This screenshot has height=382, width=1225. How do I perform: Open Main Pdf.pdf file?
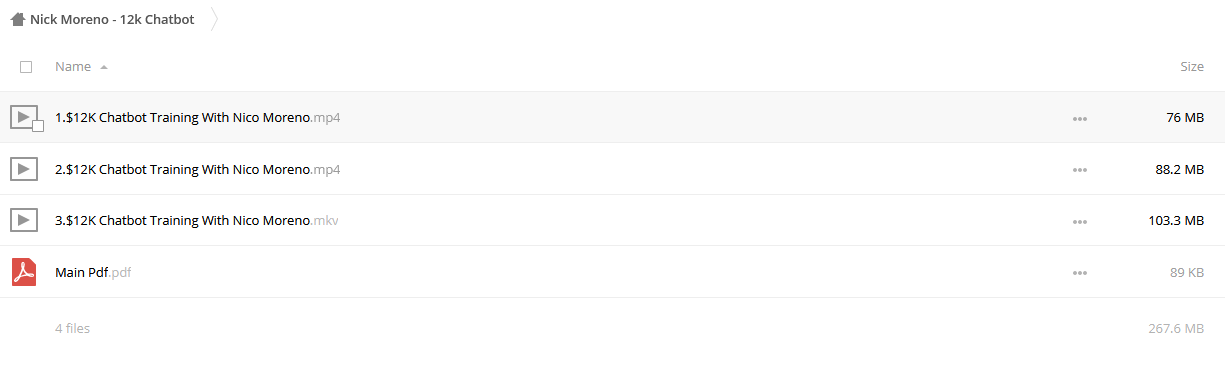coord(93,273)
